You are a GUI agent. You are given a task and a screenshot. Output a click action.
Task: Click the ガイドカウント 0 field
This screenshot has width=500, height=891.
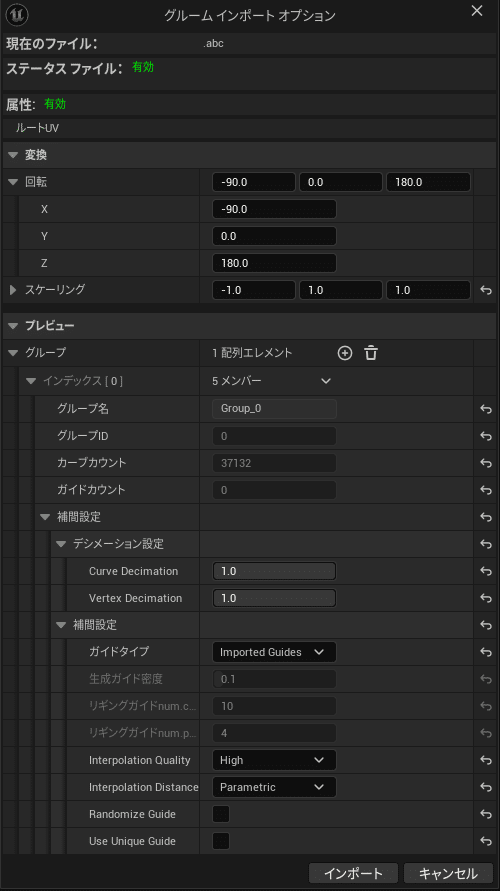click(274, 490)
